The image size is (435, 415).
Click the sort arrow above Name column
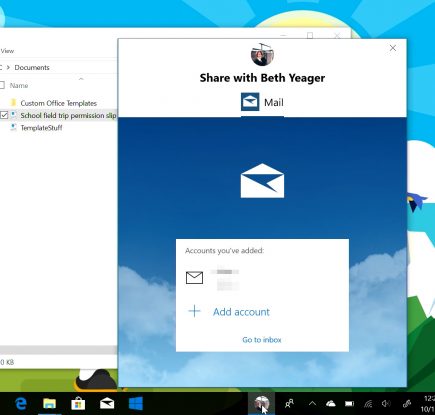pyautogui.click(x=81, y=79)
